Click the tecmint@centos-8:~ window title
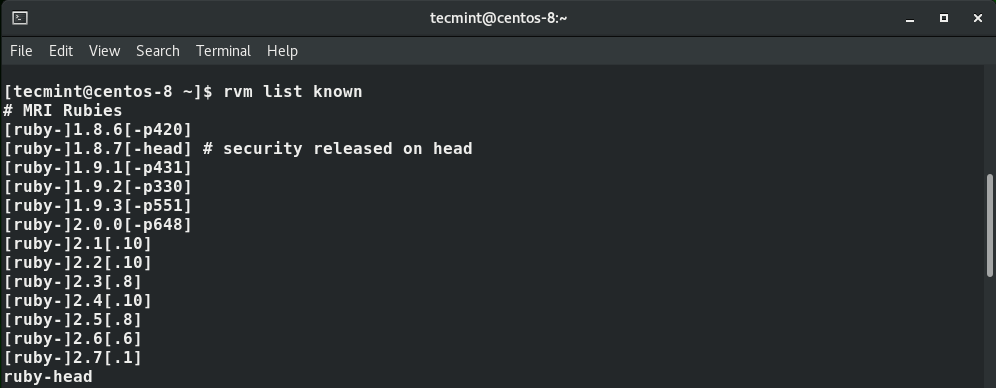The height and width of the screenshot is (388, 996). pyautogui.click(x=499, y=18)
